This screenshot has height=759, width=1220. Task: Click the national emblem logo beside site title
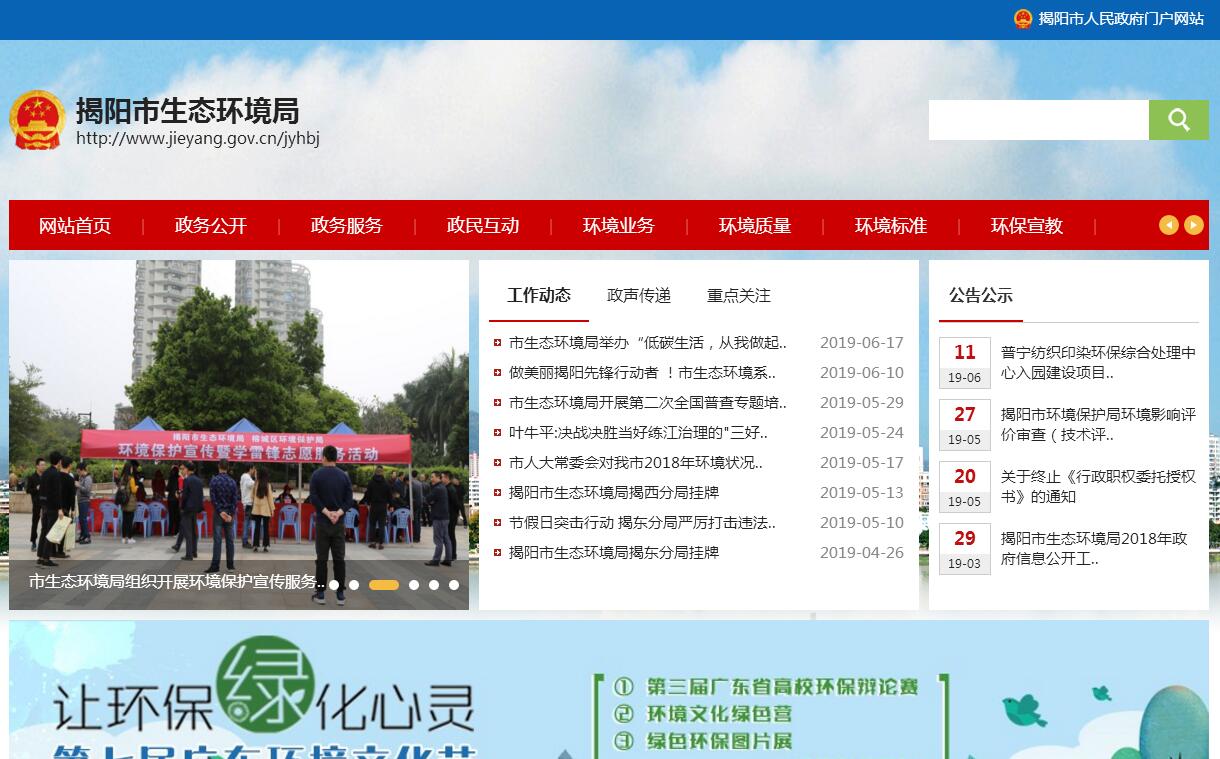pyautogui.click(x=38, y=120)
